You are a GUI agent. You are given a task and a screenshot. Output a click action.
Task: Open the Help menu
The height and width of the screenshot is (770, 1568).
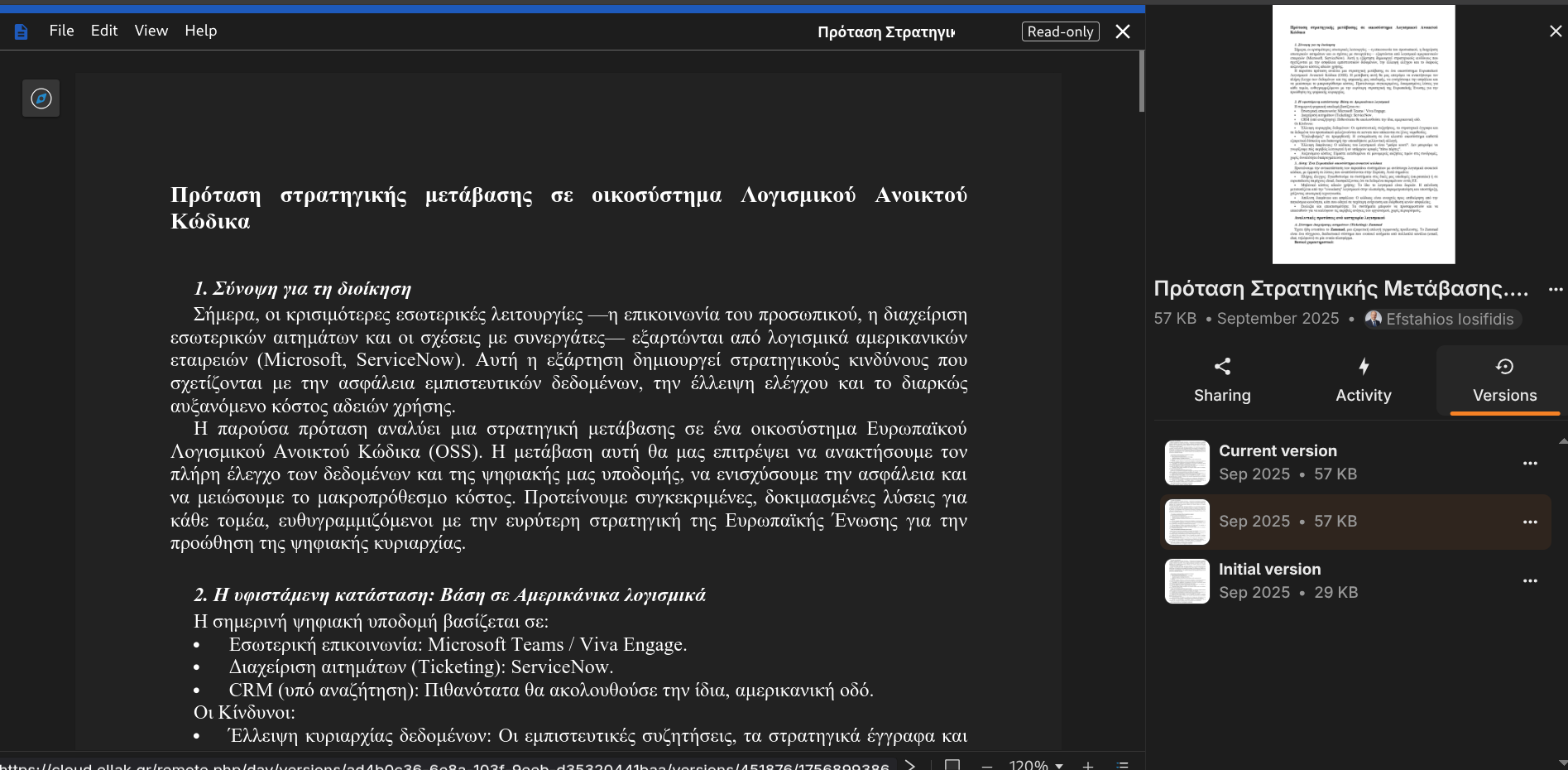coord(201,31)
